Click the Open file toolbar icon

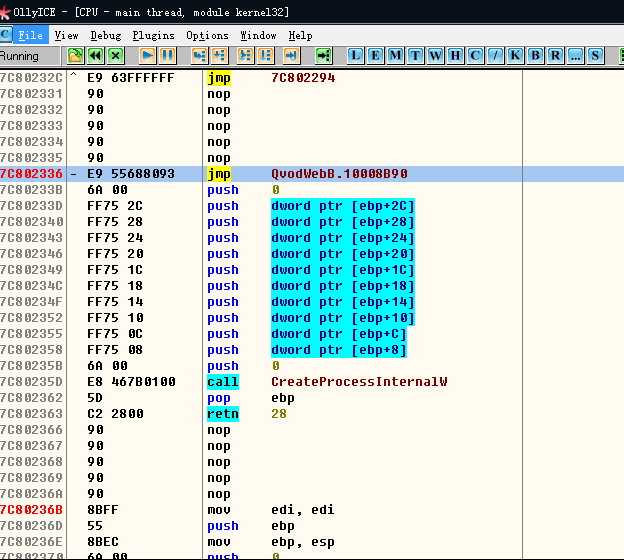75,55
